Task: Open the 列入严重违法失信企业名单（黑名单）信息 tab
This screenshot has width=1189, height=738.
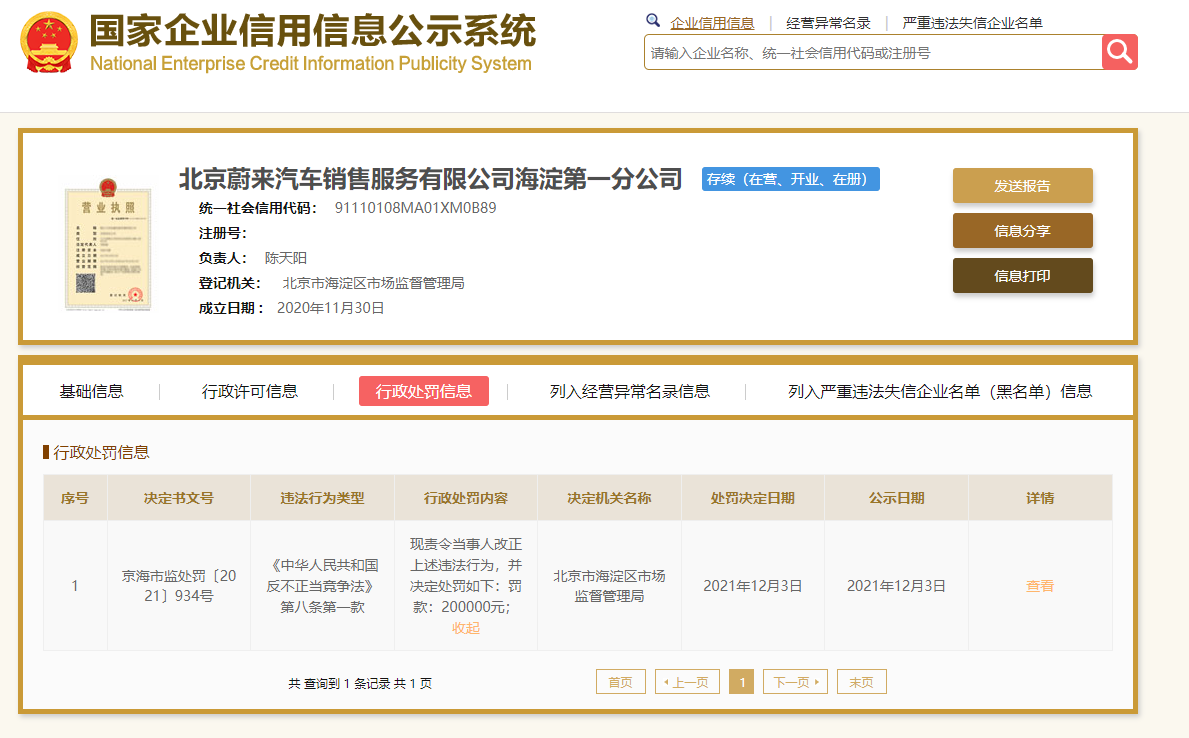Action: (940, 391)
